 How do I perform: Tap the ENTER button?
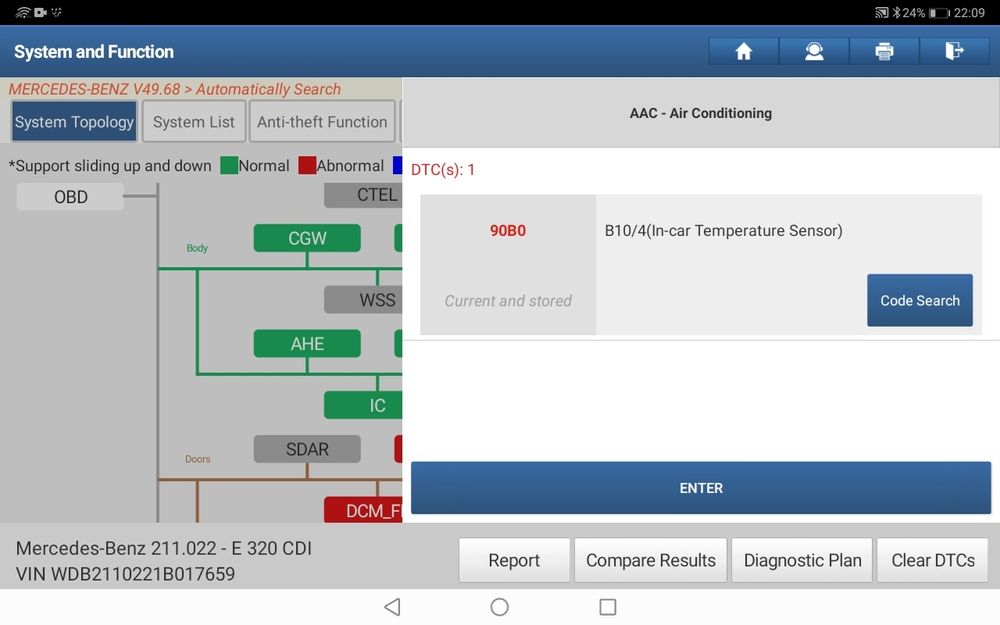click(701, 488)
